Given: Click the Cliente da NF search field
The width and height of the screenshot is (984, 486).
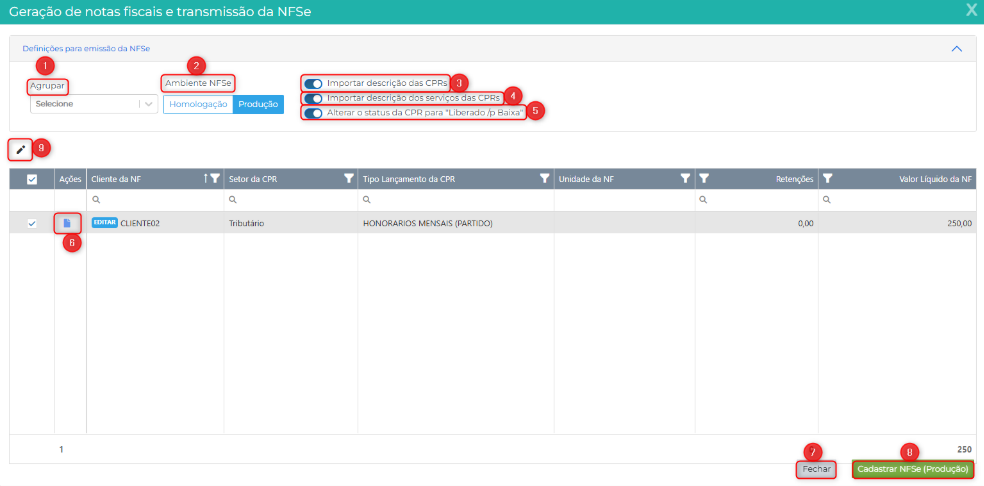Looking at the screenshot, I should coord(155,200).
